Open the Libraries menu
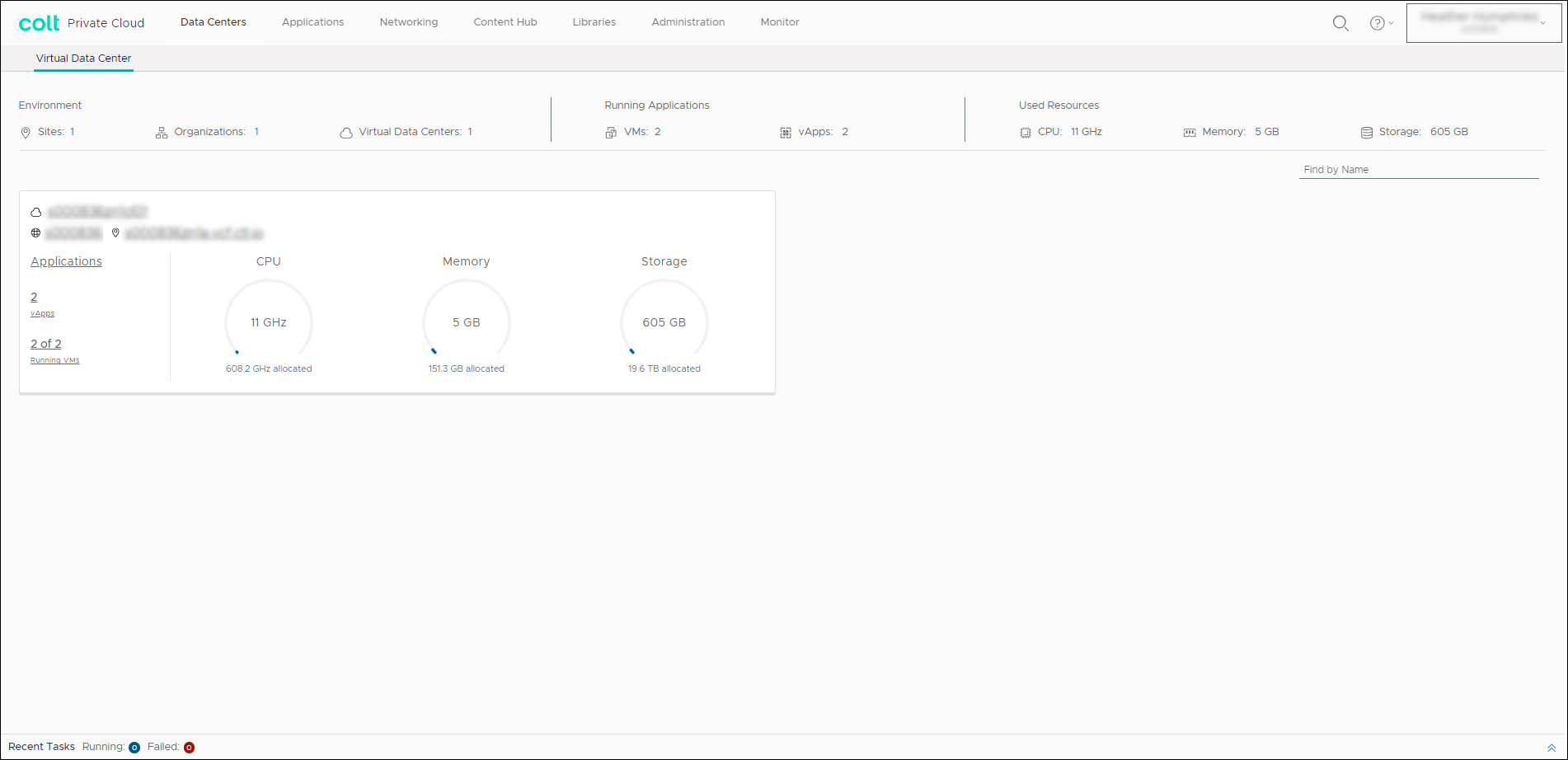This screenshot has width=1568, height=760. (x=594, y=22)
